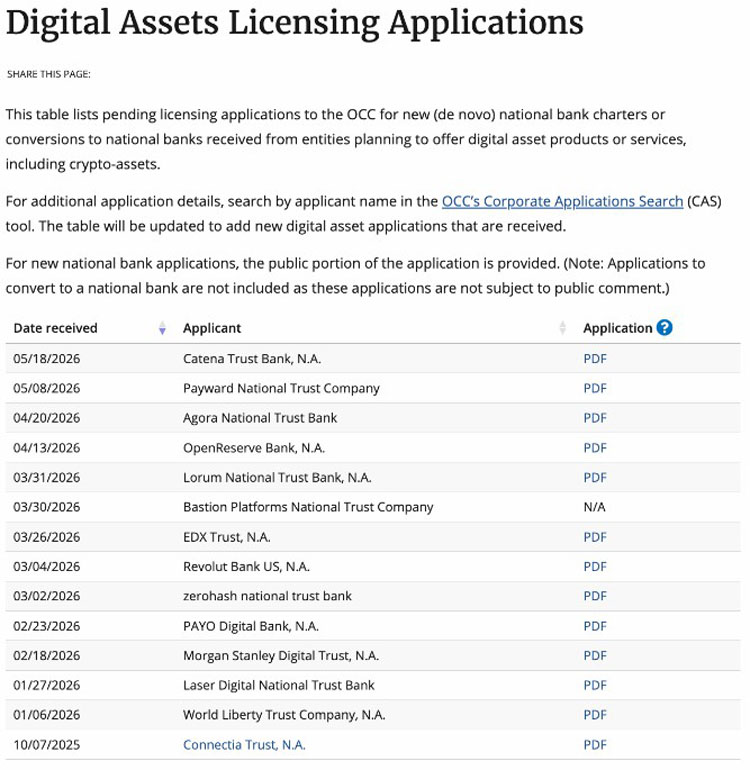
Task: Select the date 03/30/2026
Action: coord(47,507)
